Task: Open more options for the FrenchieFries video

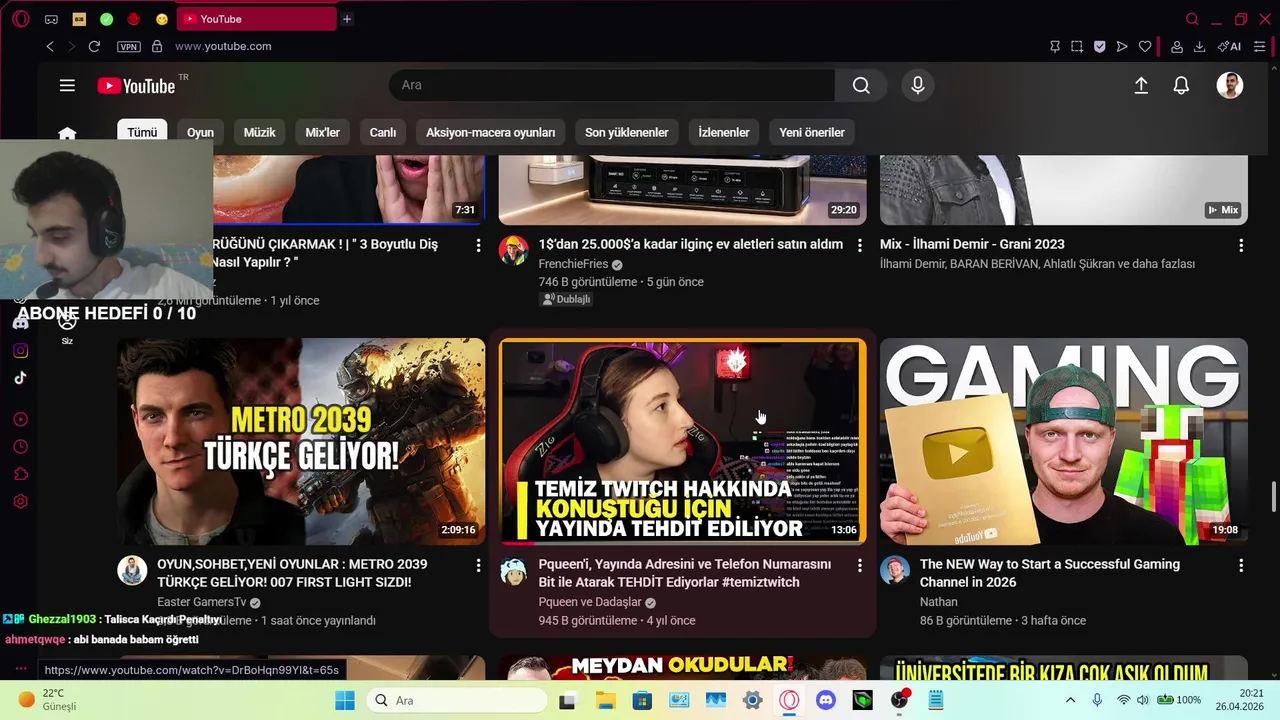Action: (x=859, y=245)
